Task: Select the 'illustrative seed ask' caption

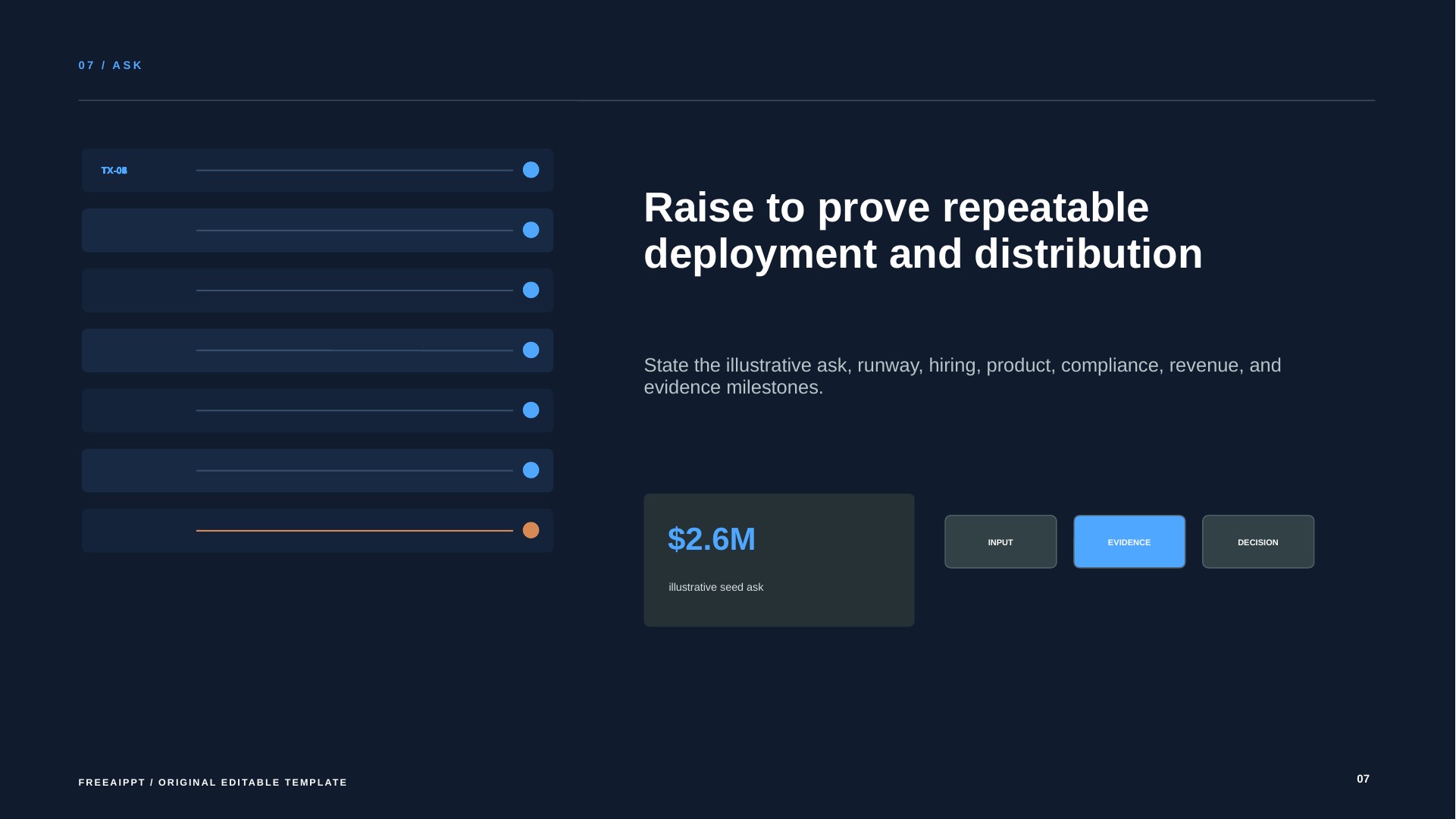Action: tap(715, 587)
